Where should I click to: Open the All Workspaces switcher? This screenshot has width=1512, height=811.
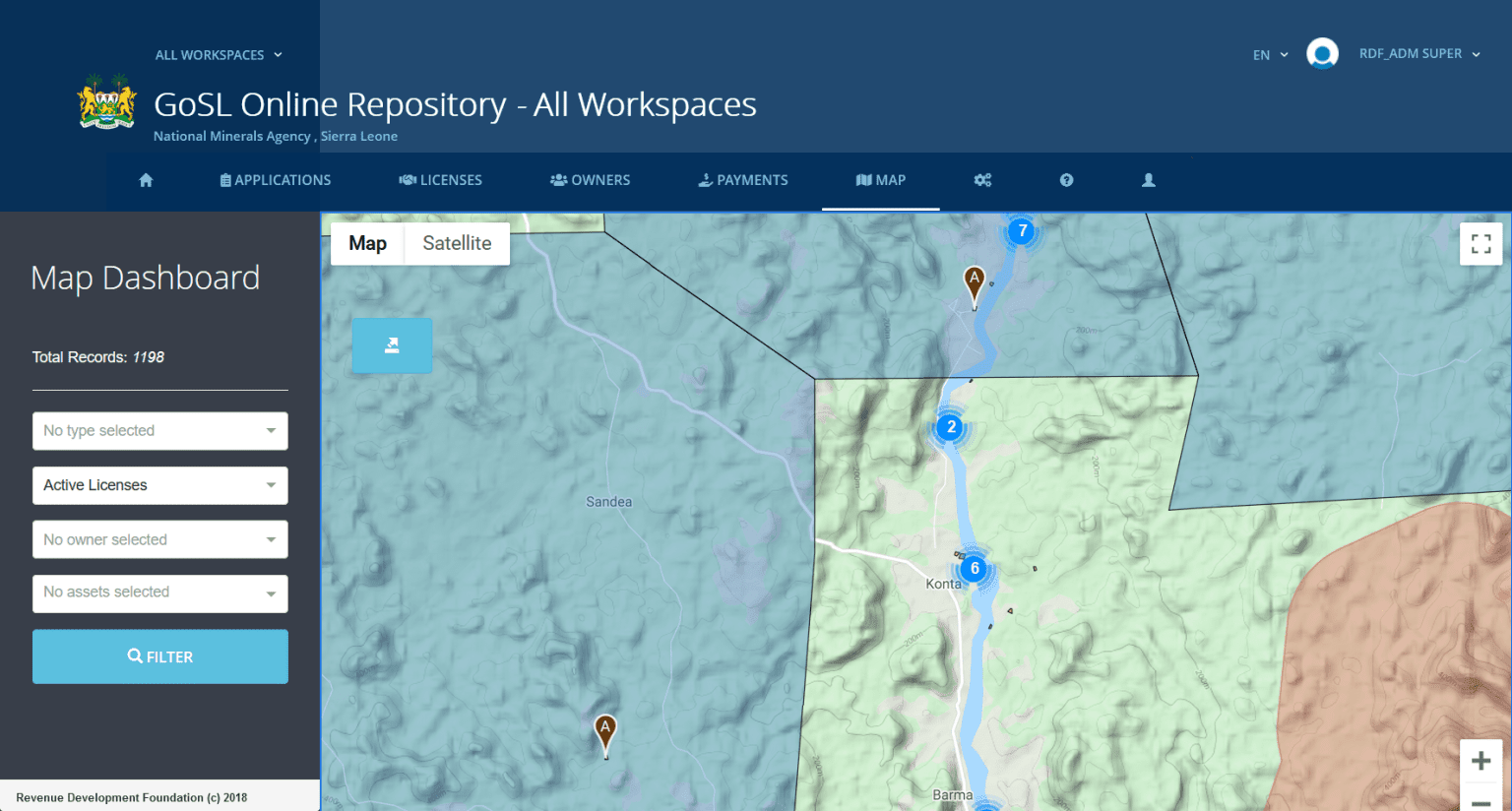coord(219,55)
